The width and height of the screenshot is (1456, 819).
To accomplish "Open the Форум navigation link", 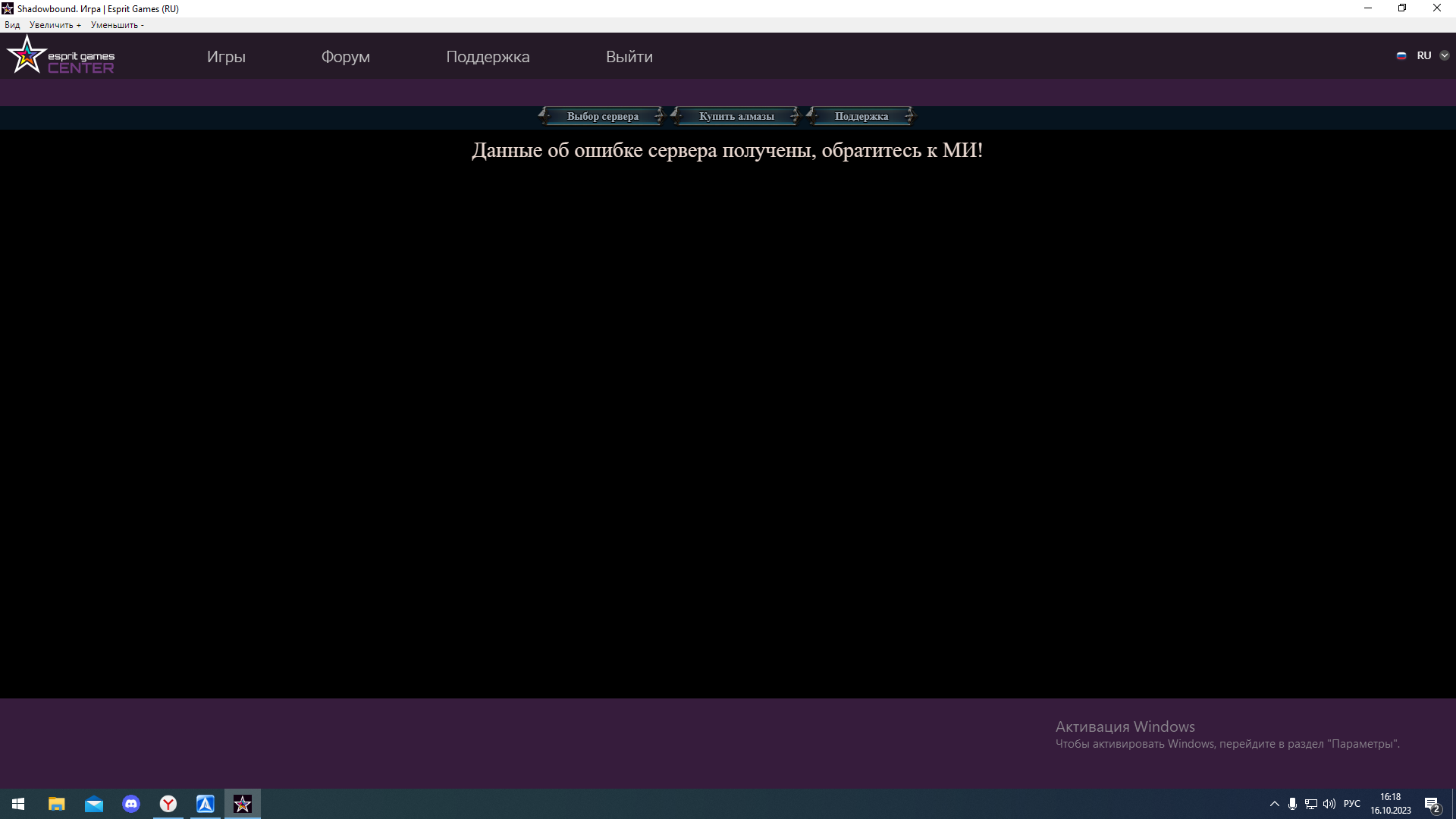I will [345, 57].
